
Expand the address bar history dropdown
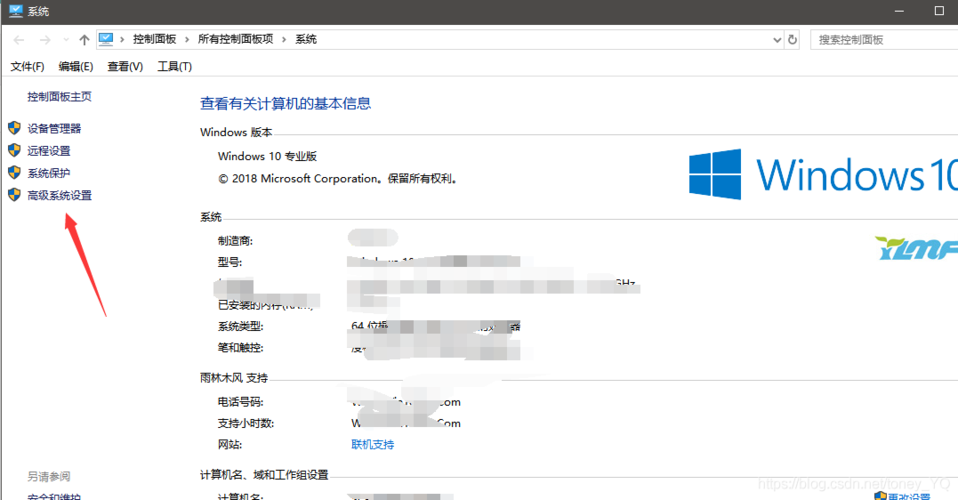click(777, 40)
